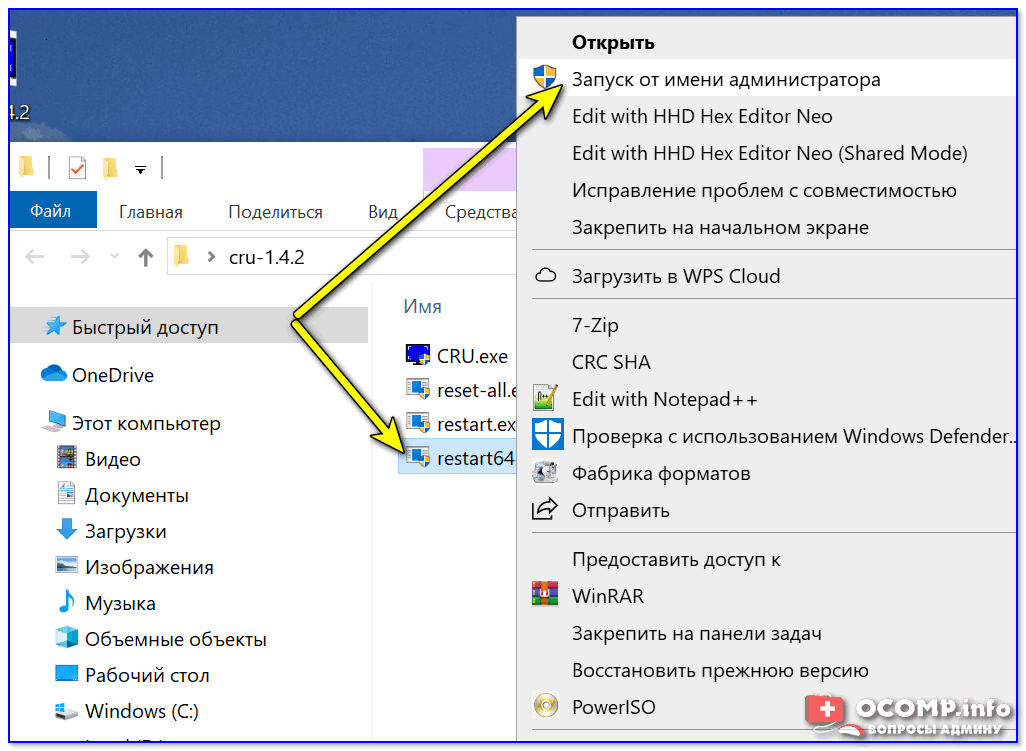Open recent locations dropdown next to forward arrow
Viewport: 1026px width, 751px height.
(x=115, y=257)
